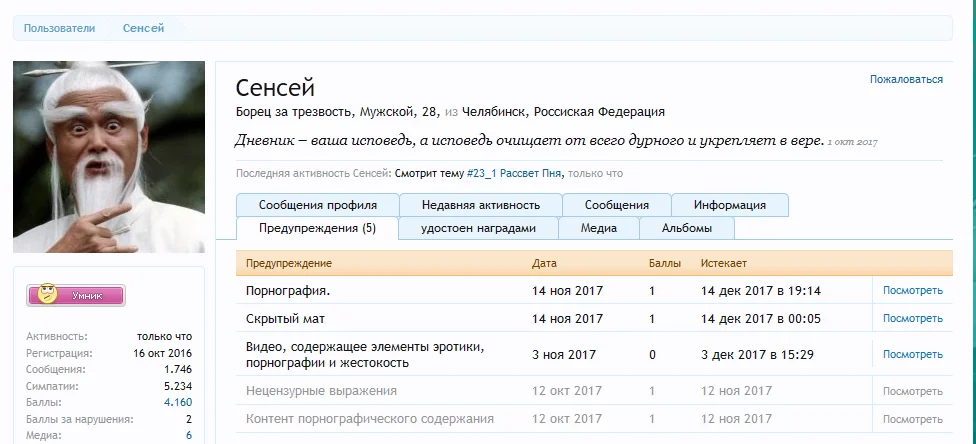976x444 pixels.
Task: Switch to the Медиа tab
Action: pos(598,228)
